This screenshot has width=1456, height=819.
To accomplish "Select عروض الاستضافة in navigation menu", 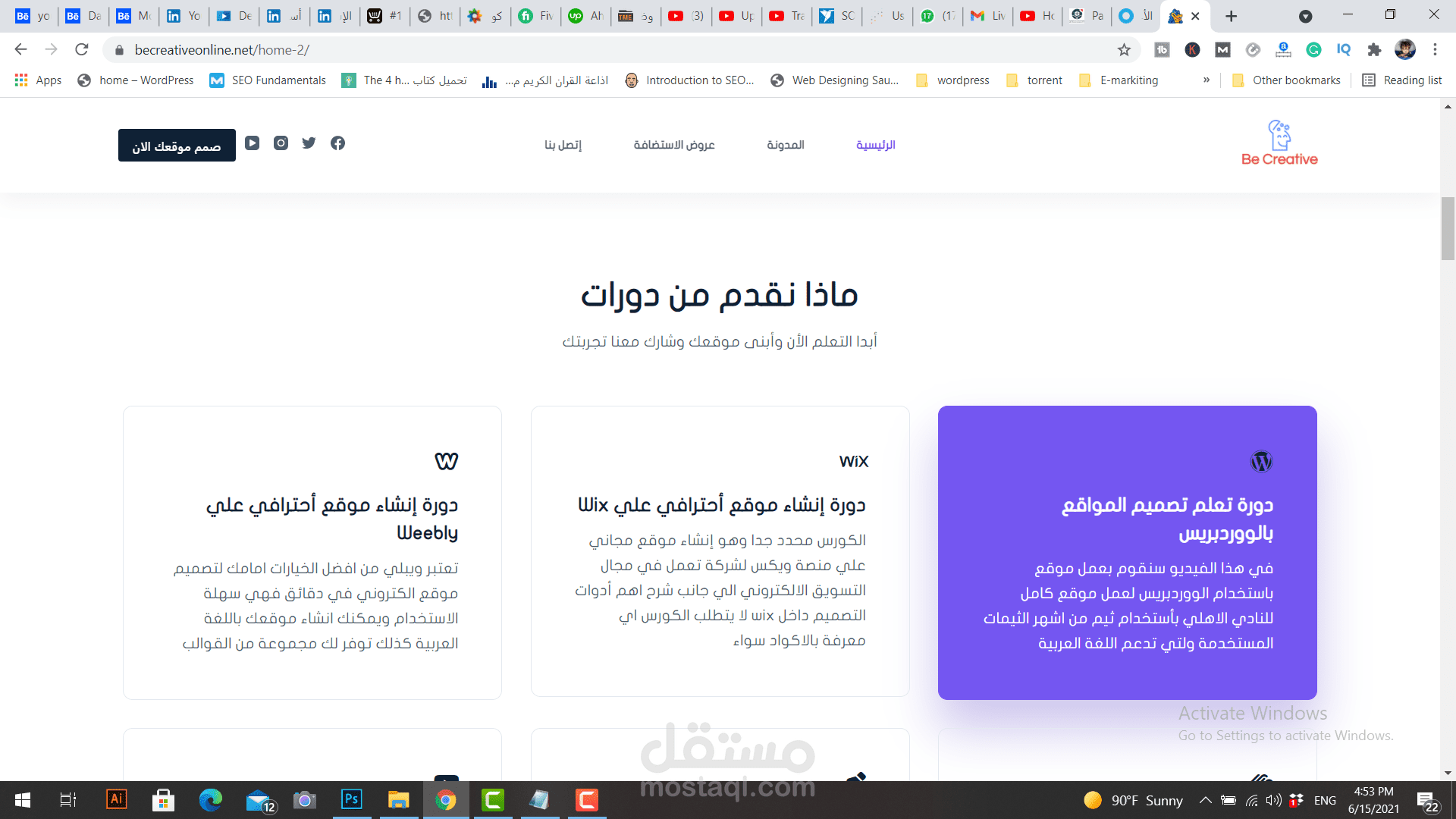I will click(674, 145).
